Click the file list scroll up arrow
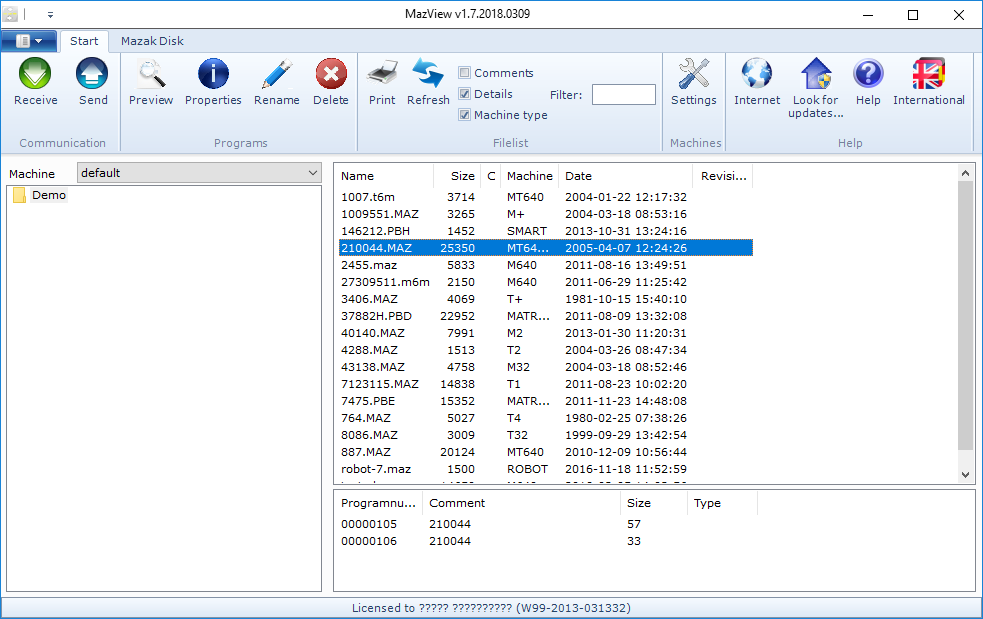 [x=965, y=173]
